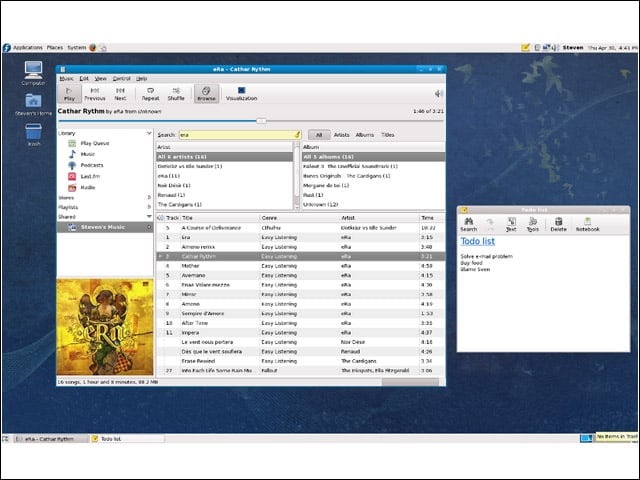Screen dimensions: 640x480
Task: Click the eRa album cover art
Action: coord(105,327)
